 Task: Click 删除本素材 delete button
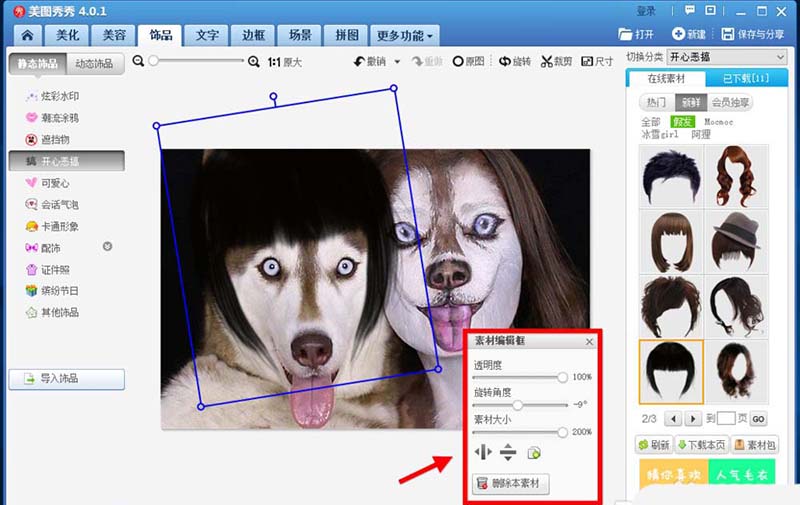[x=511, y=484]
